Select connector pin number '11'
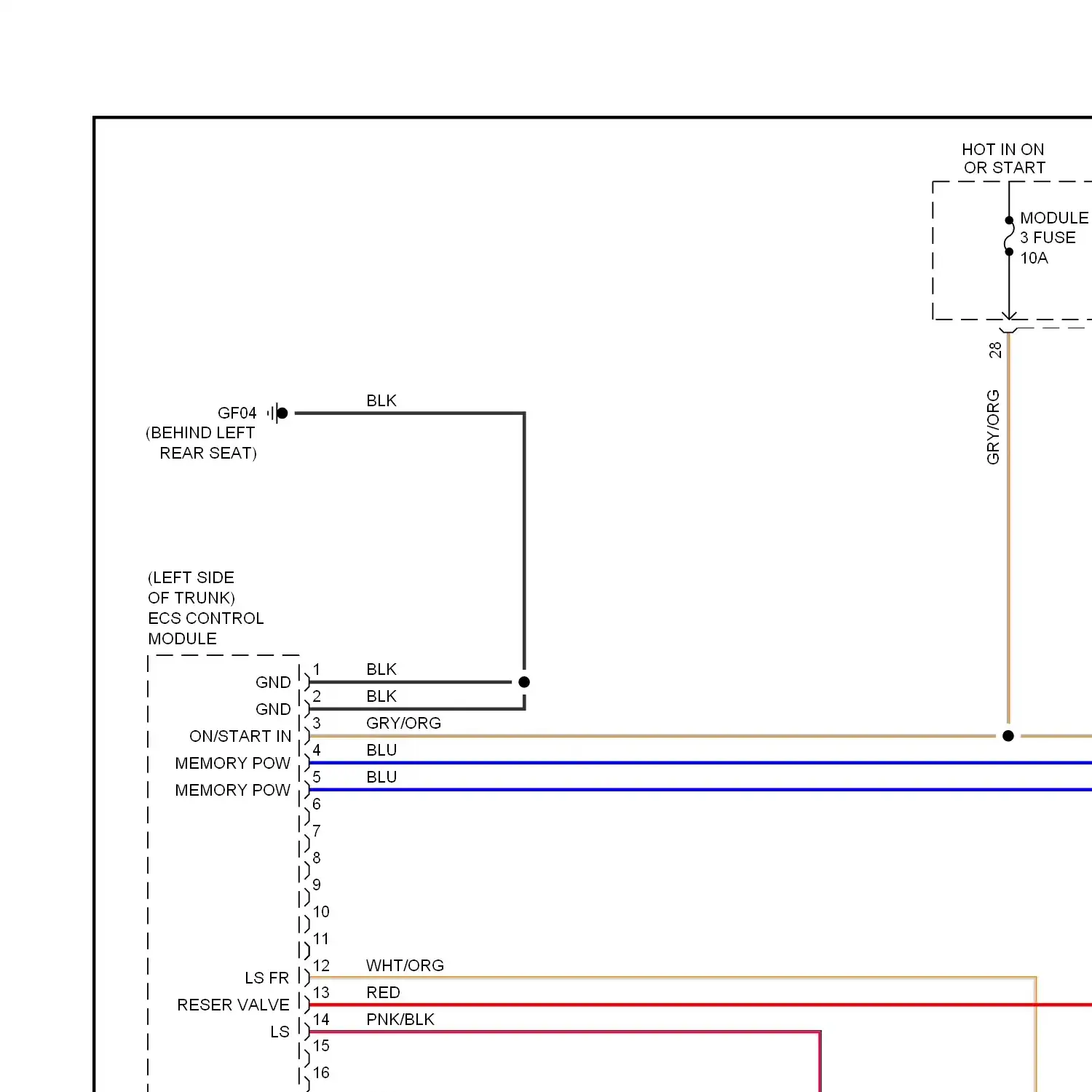Image resolution: width=1092 pixels, height=1092 pixels. click(321, 938)
